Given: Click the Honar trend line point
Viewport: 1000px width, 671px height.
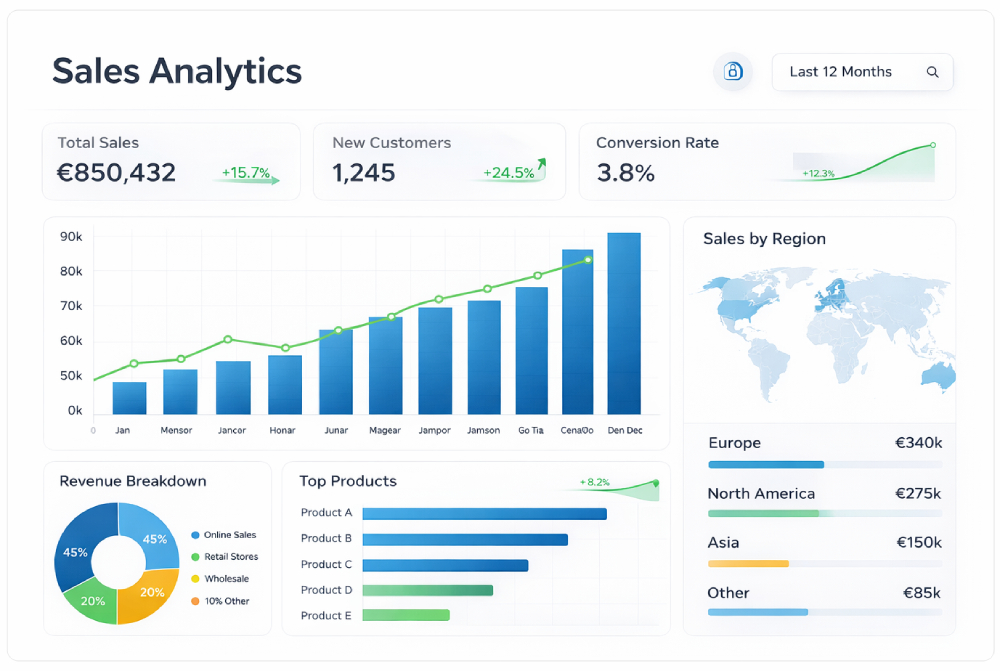Looking at the screenshot, I should [x=285, y=348].
